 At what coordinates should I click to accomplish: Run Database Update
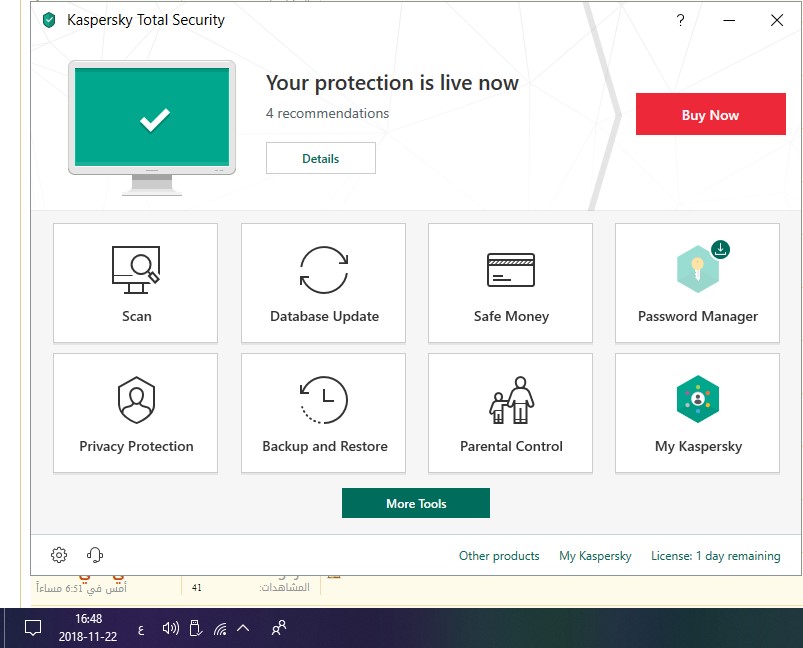pyautogui.click(x=323, y=283)
